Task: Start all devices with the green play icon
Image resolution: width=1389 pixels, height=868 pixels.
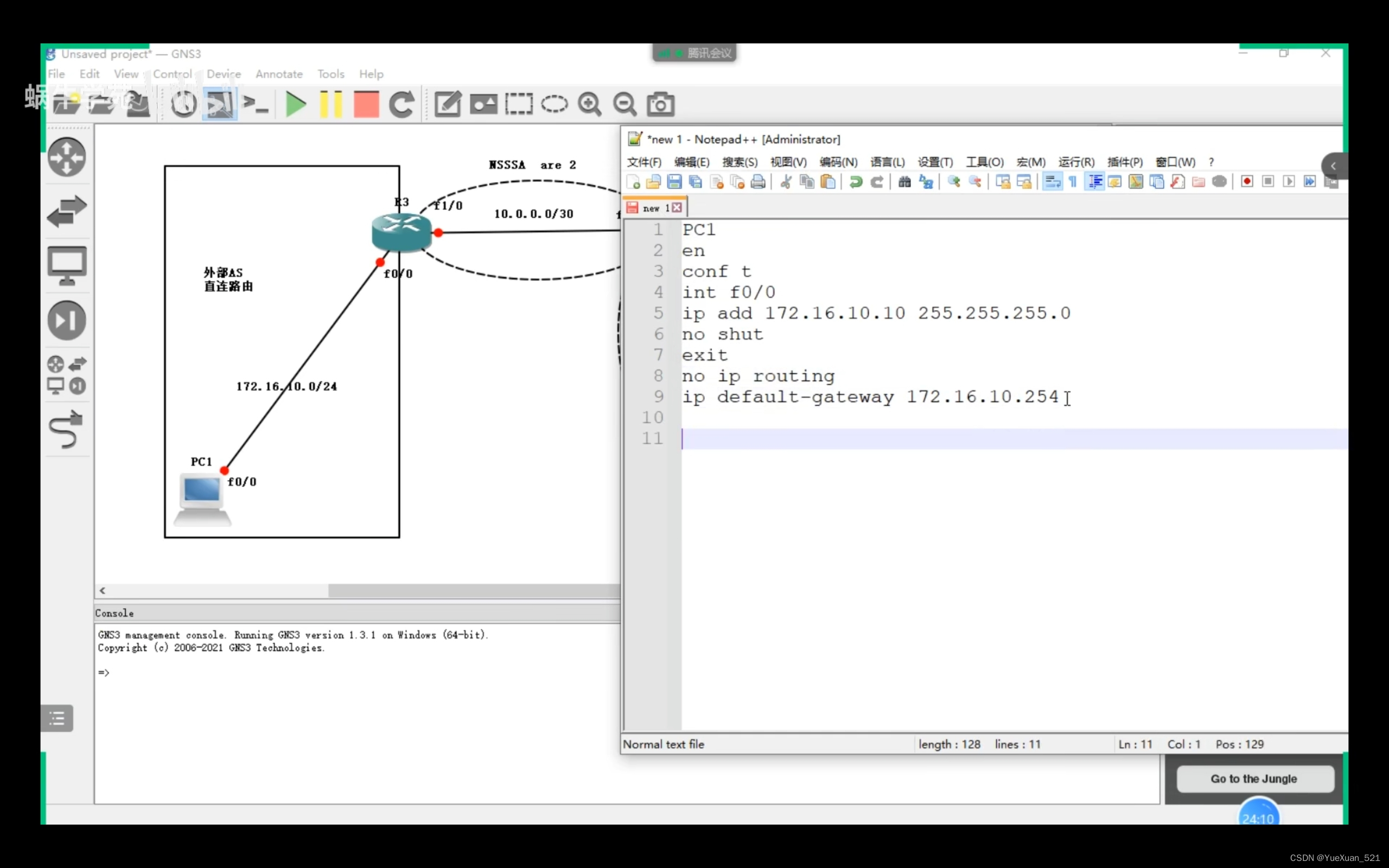Action: click(296, 104)
